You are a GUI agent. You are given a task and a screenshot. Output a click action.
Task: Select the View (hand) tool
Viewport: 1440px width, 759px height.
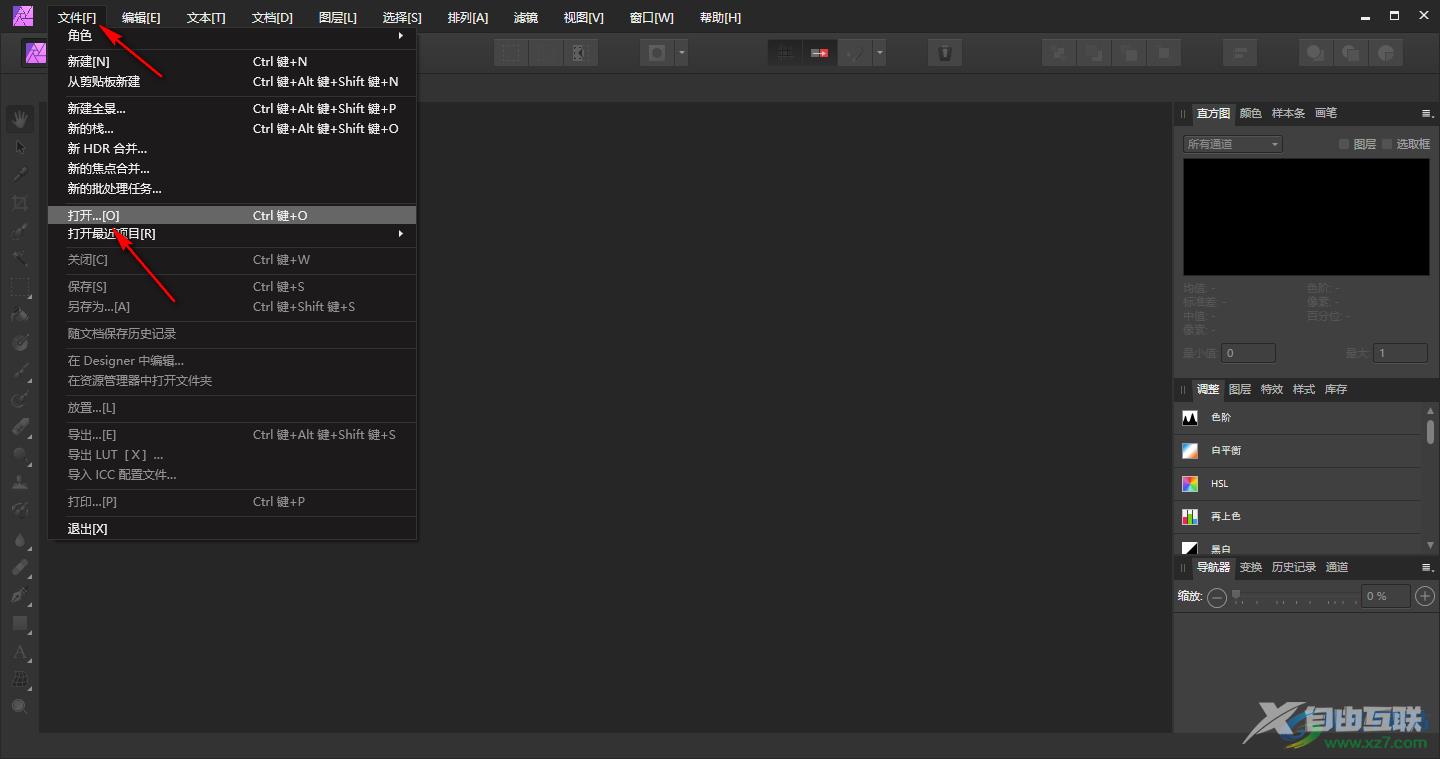(20, 119)
